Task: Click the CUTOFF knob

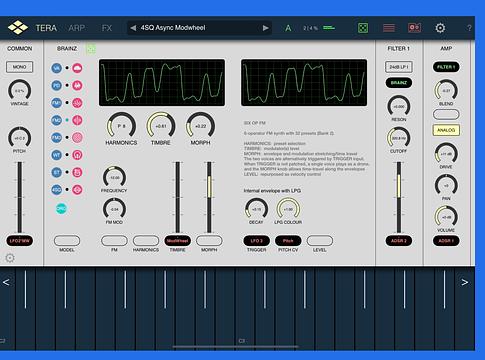Action: [x=399, y=138]
